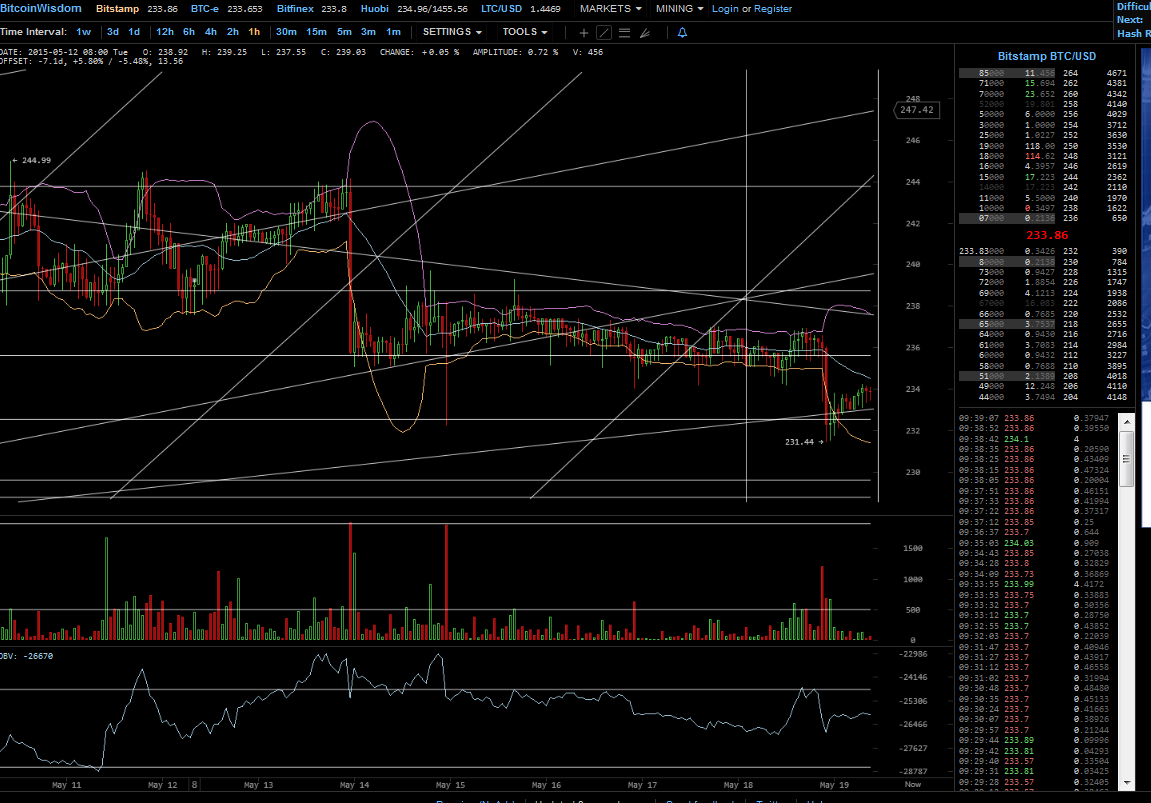Click the AMPLITUDE: 0.72 % readout
The width and height of the screenshot is (1151, 803).
tap(515, 52)
